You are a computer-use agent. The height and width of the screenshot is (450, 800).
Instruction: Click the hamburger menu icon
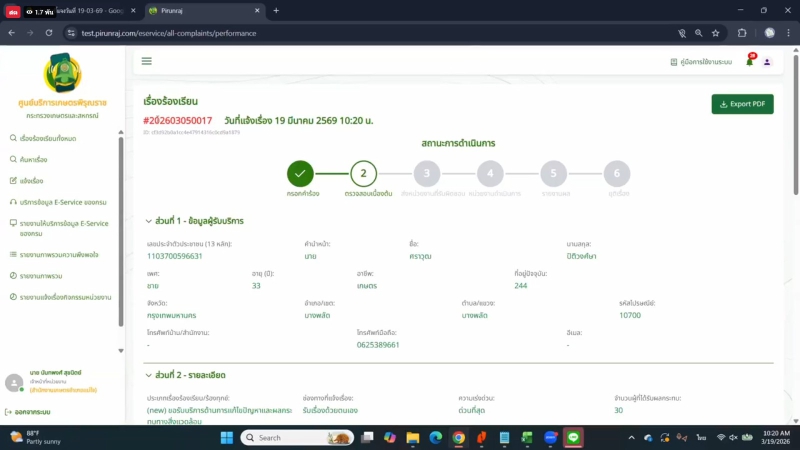coord(147,61)
